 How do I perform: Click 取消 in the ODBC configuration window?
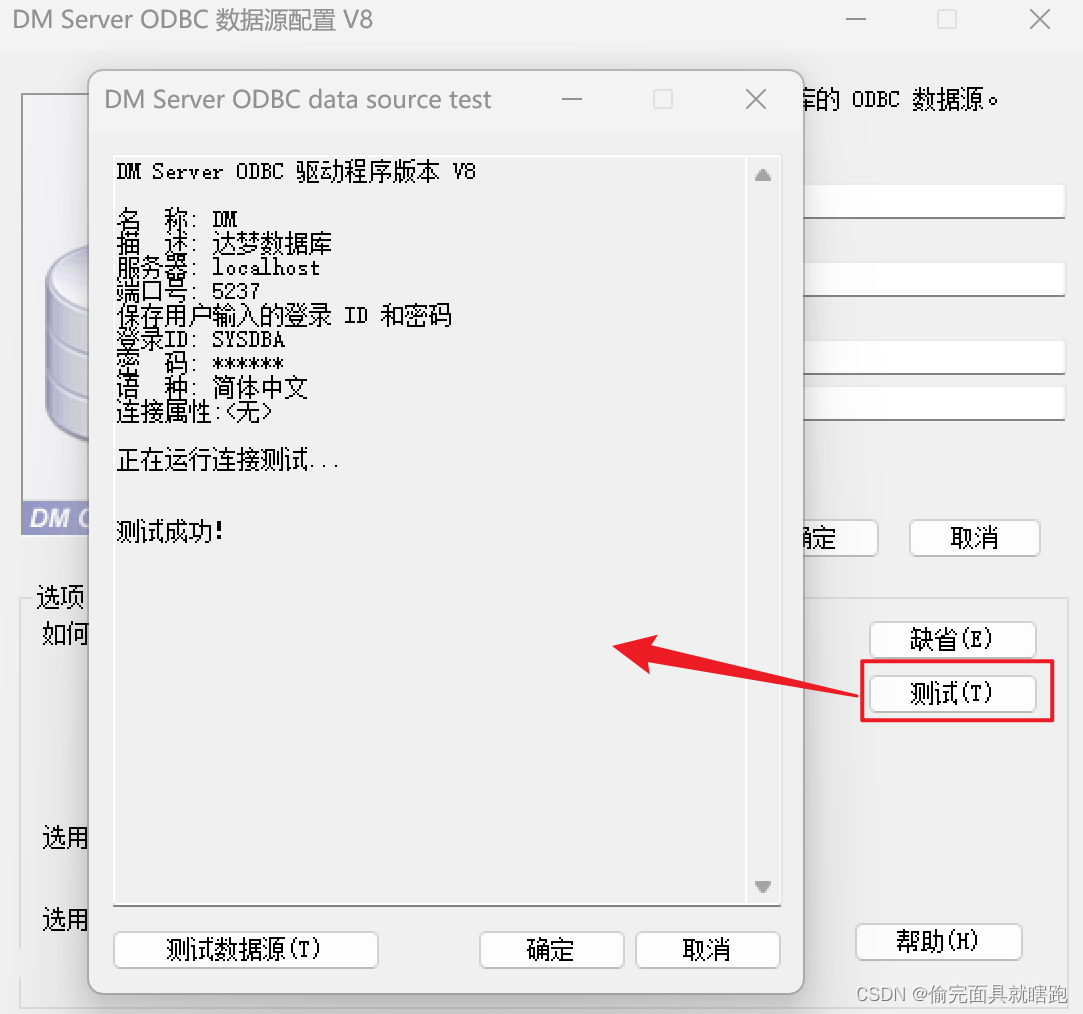(975, 537)
